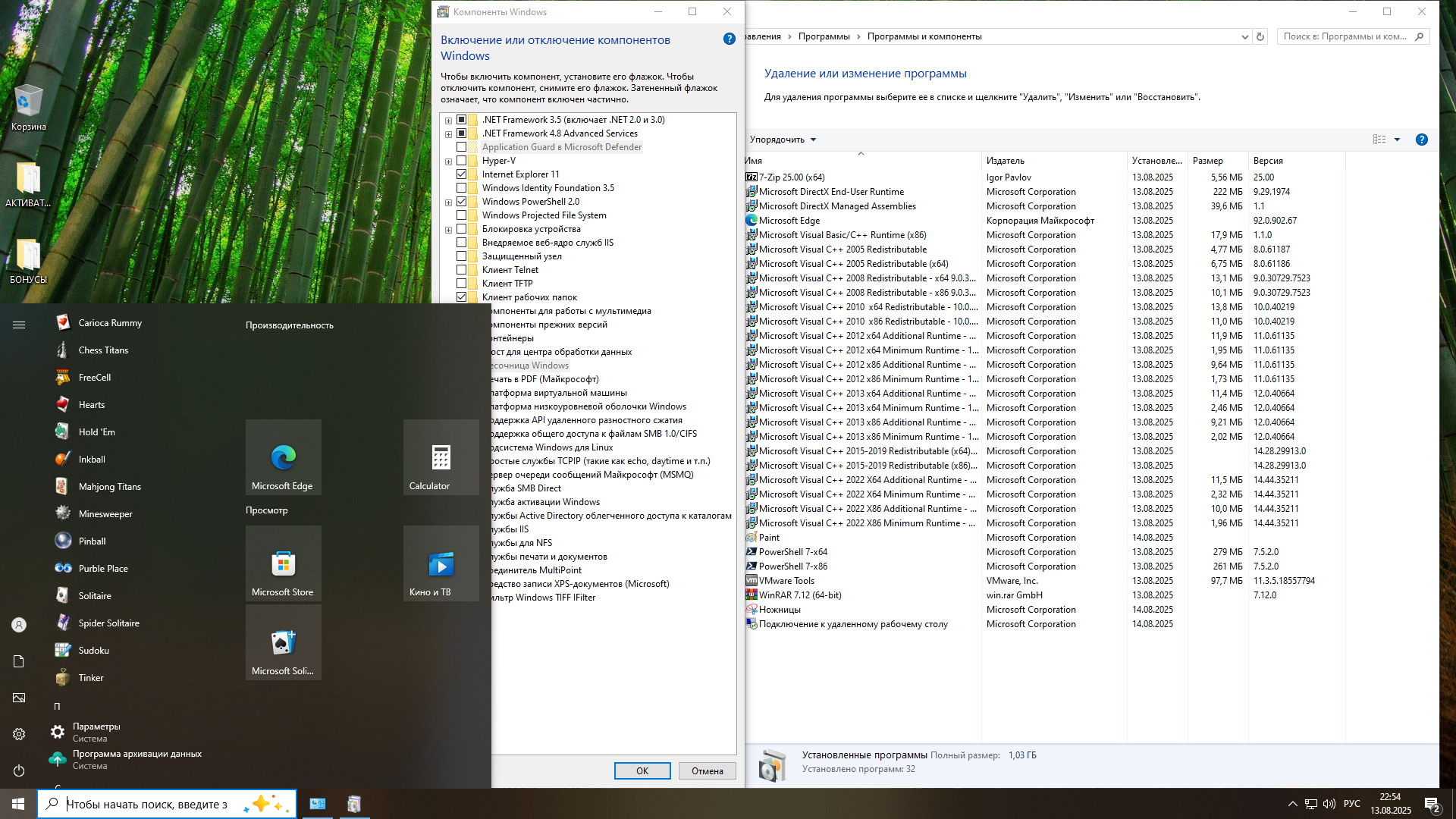Viewport: 1456px width, 819px height.
Task: Open Settings gear in Start sidebar
Action: click(19, 734)
